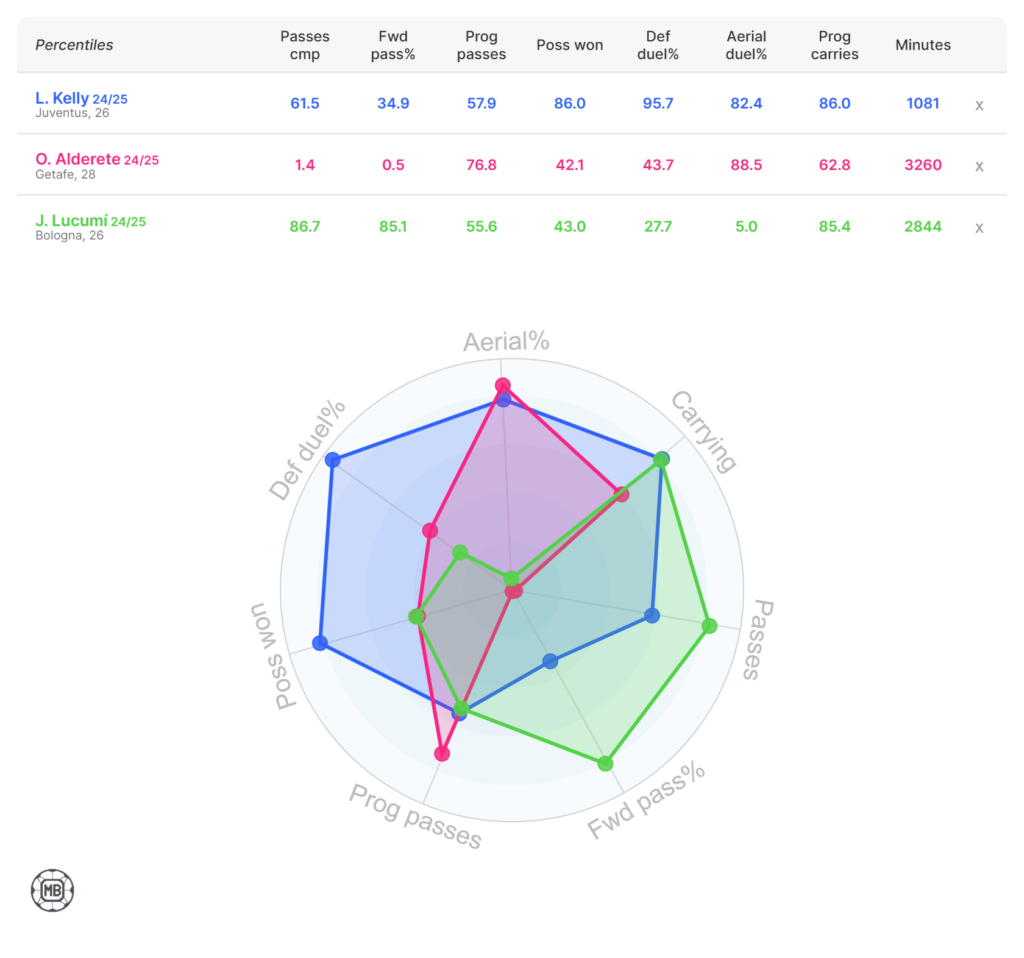Click Lucumí's green Fwd pass% radar point
This screenshot has height=958, width=1024.
(x=605, y=764)
